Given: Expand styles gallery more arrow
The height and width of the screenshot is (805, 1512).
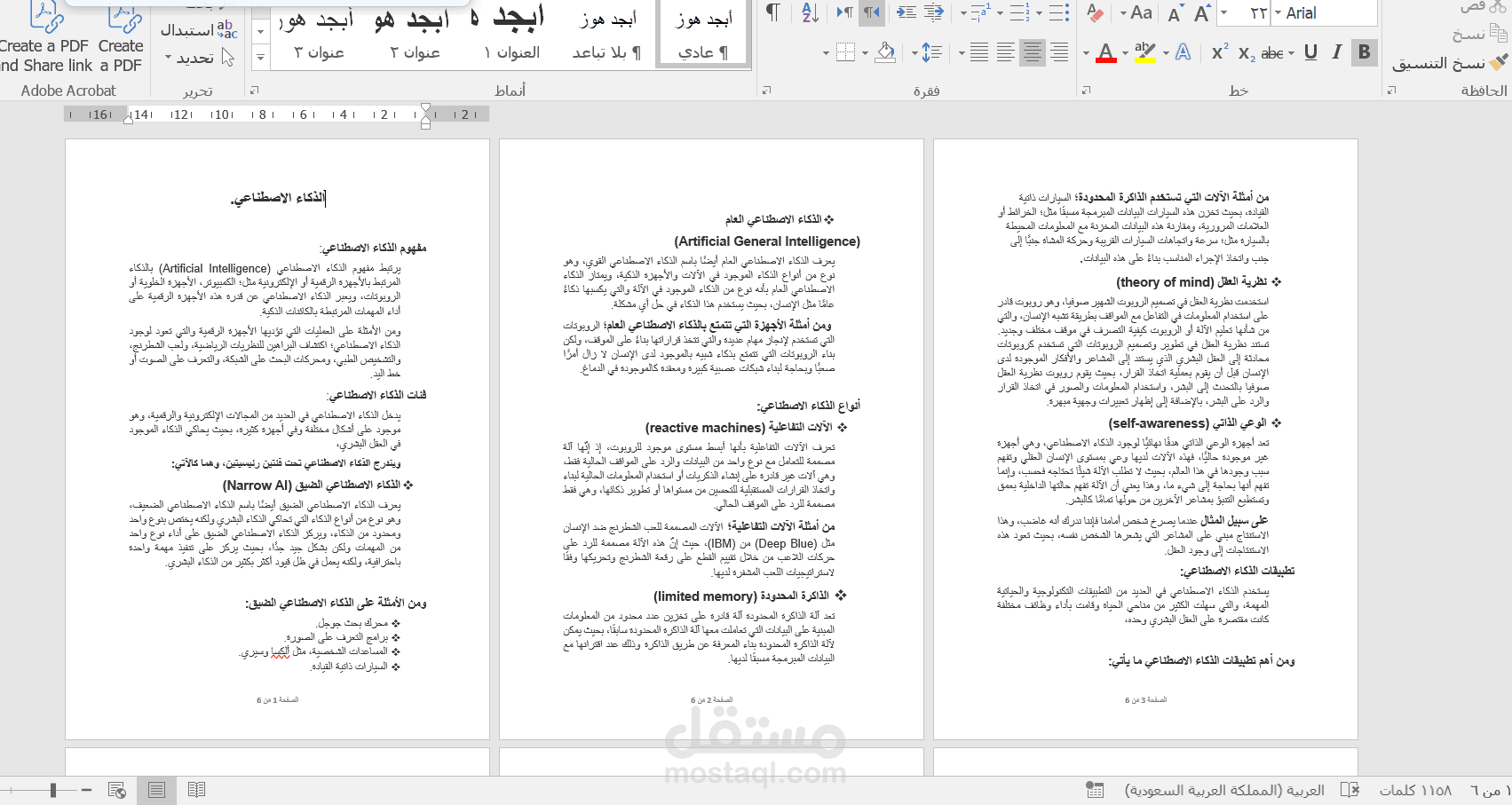Looking at the screenshot, I should click(x=260, y=57).
